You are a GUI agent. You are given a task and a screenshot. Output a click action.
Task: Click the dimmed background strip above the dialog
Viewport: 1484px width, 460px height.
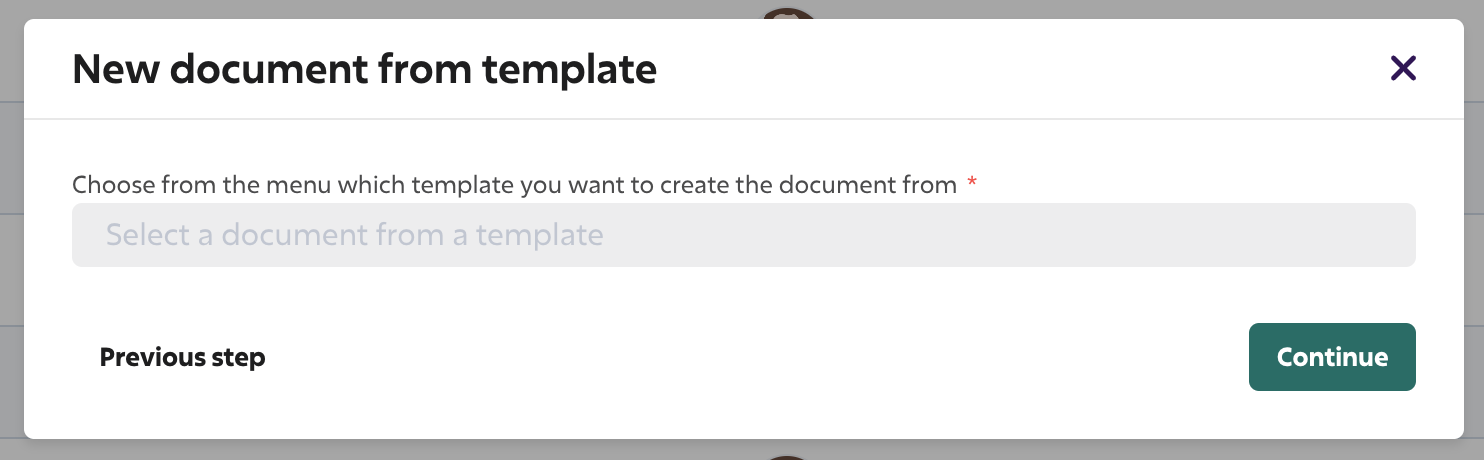tap(400, 9)
